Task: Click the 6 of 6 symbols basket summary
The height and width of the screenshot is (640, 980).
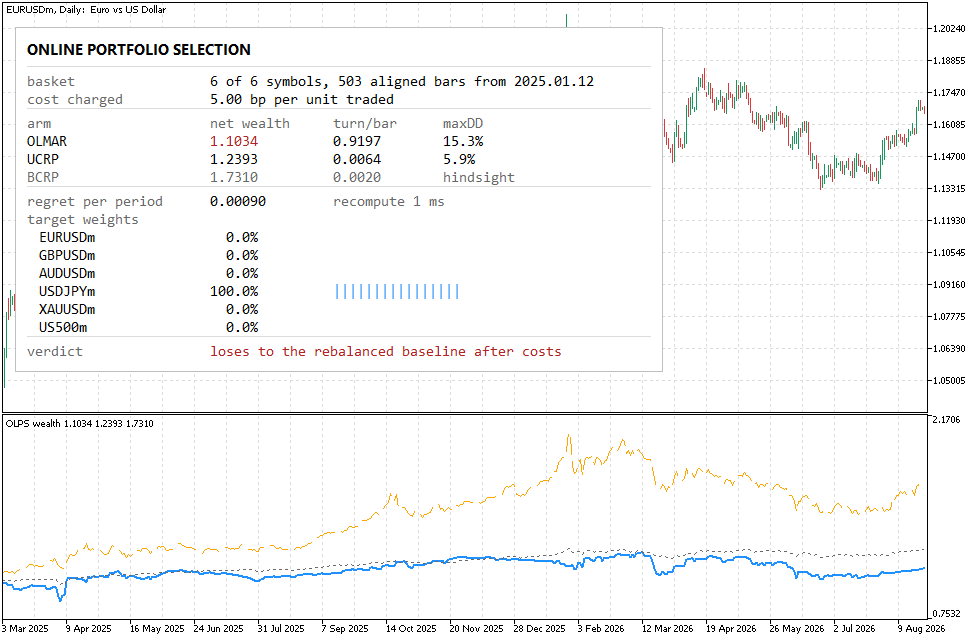Action: click(402, 82)
